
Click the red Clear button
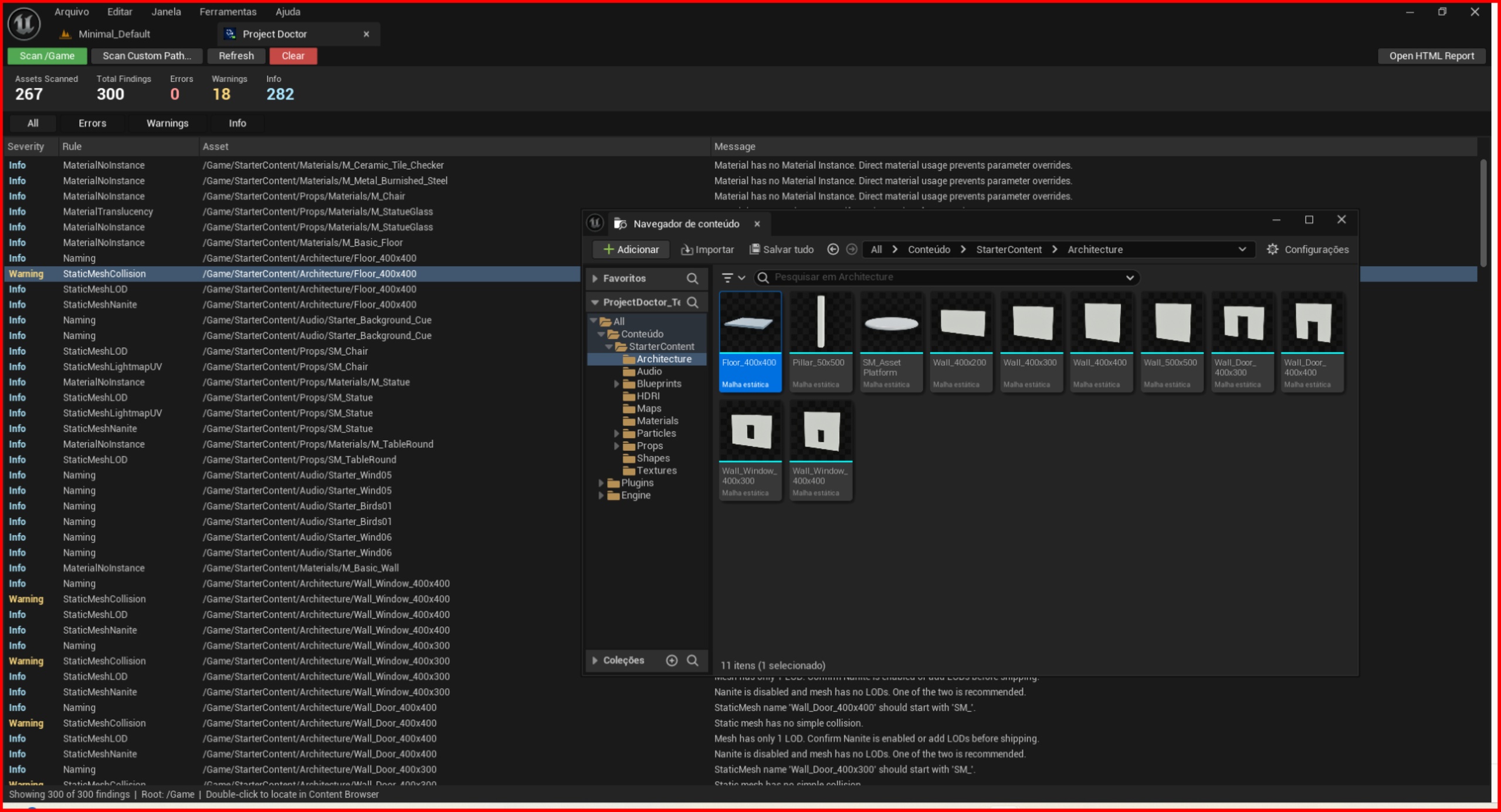(293, 56)
